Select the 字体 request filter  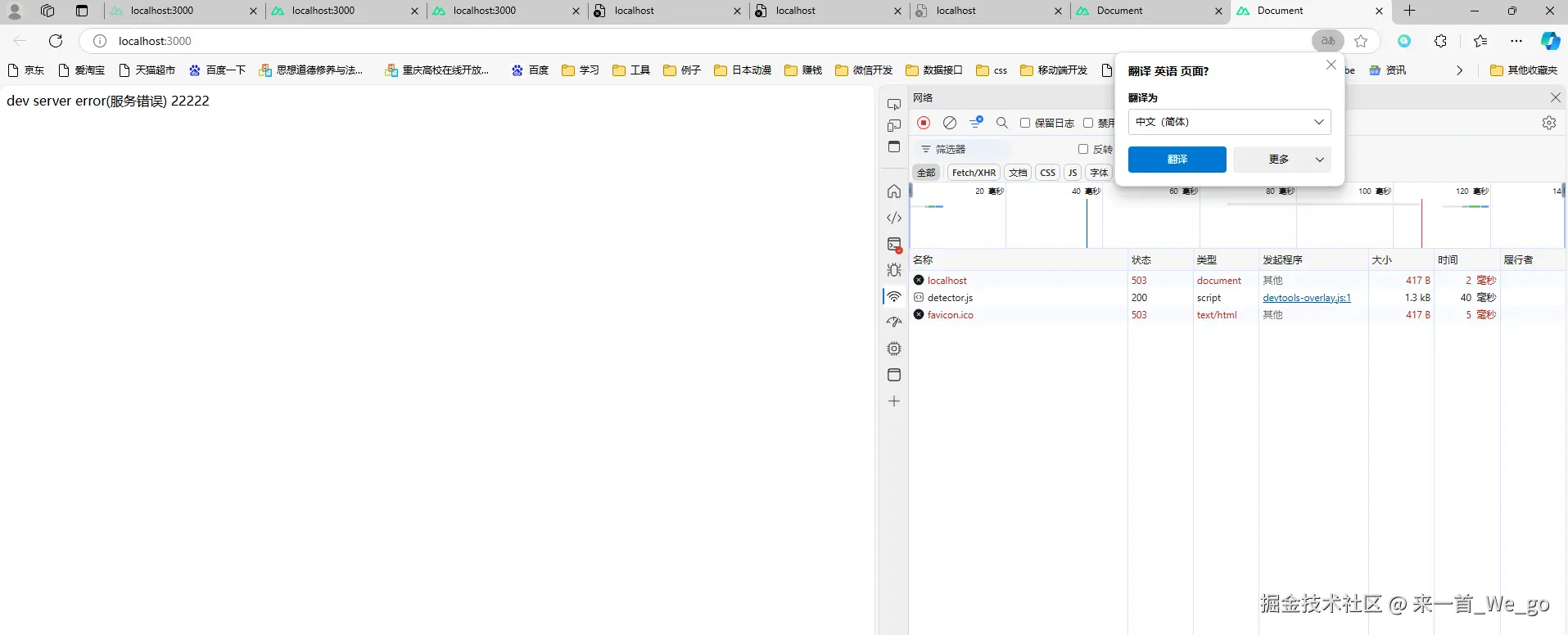click(1099, 173)
